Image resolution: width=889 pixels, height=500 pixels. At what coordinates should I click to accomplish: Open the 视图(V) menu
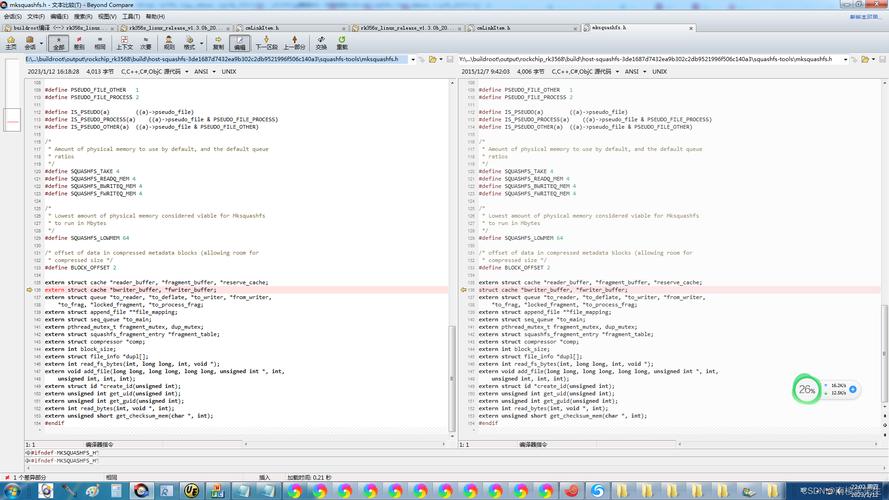click(x=107, y=16)
